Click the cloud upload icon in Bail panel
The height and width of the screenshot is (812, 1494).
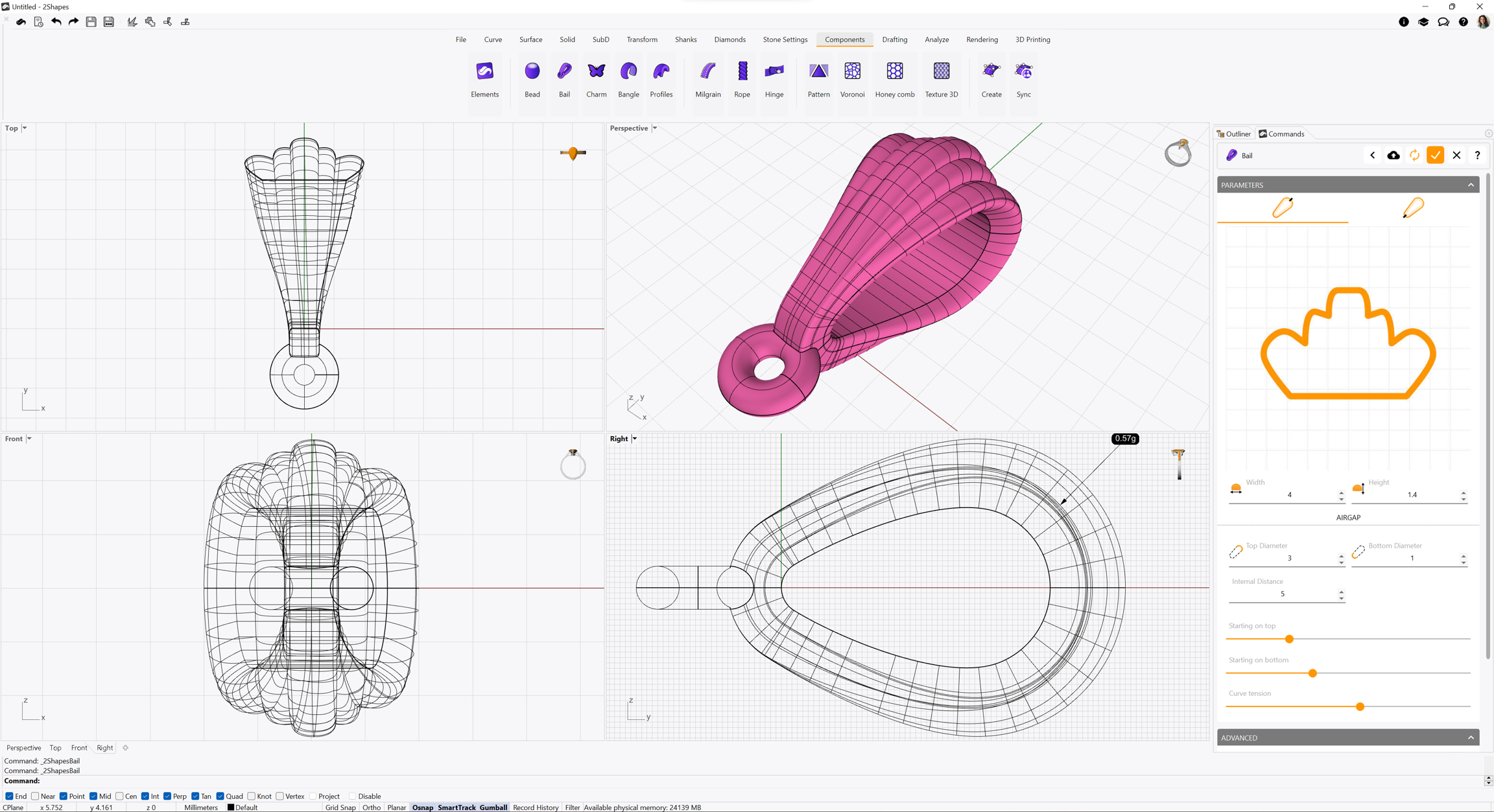tap(1393, 156)
